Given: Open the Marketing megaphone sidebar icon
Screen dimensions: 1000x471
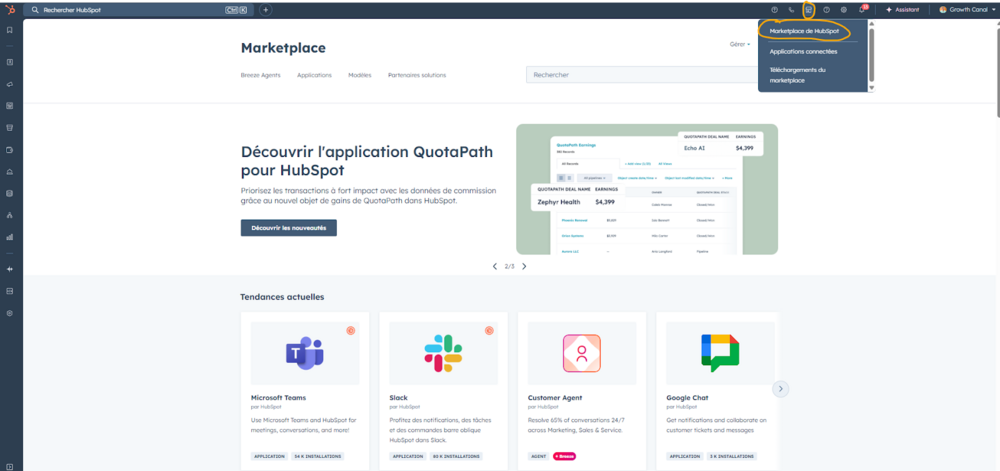Looking at the screenshot, I should (x=10, y=84).
